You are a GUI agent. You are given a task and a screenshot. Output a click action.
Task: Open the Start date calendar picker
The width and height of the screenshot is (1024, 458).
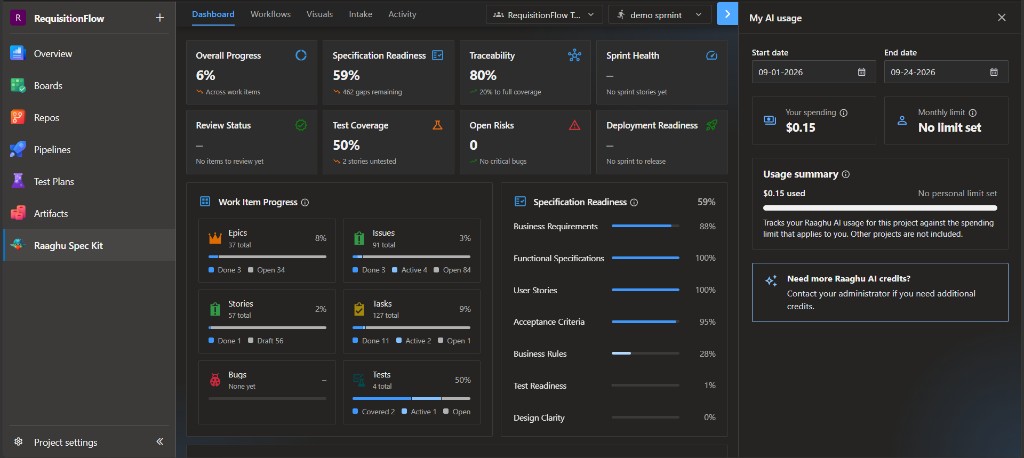[x=861, y=72]
